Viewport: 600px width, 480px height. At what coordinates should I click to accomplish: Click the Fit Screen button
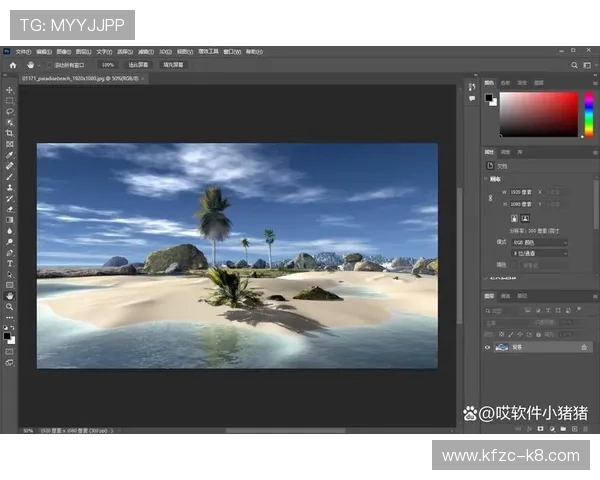[x=139, y=64]
